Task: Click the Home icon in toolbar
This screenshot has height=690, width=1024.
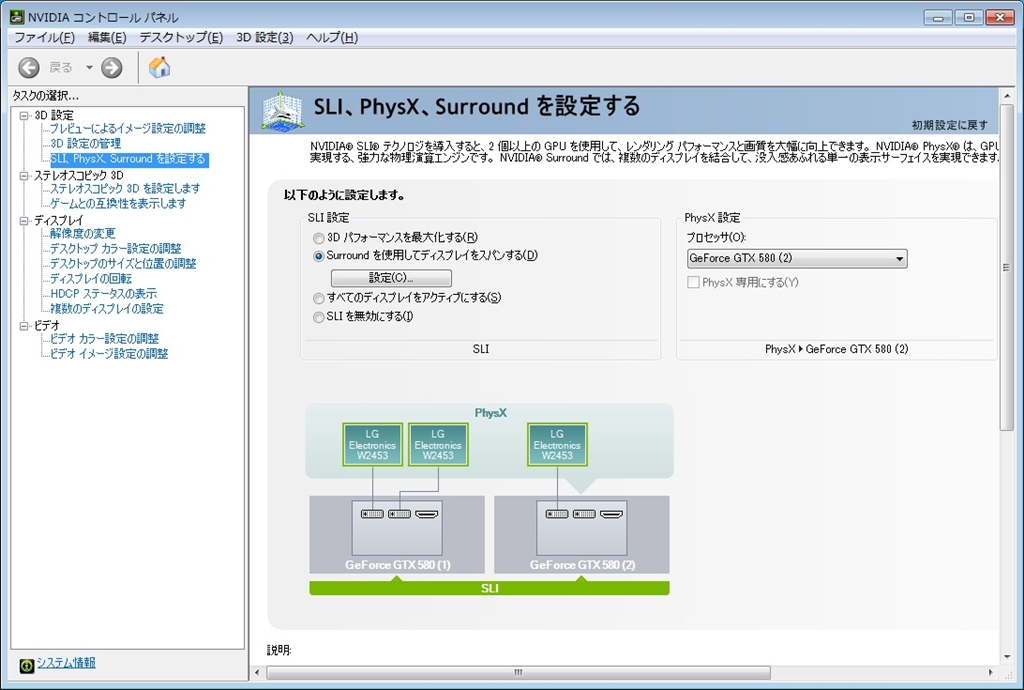Action: 159,67
